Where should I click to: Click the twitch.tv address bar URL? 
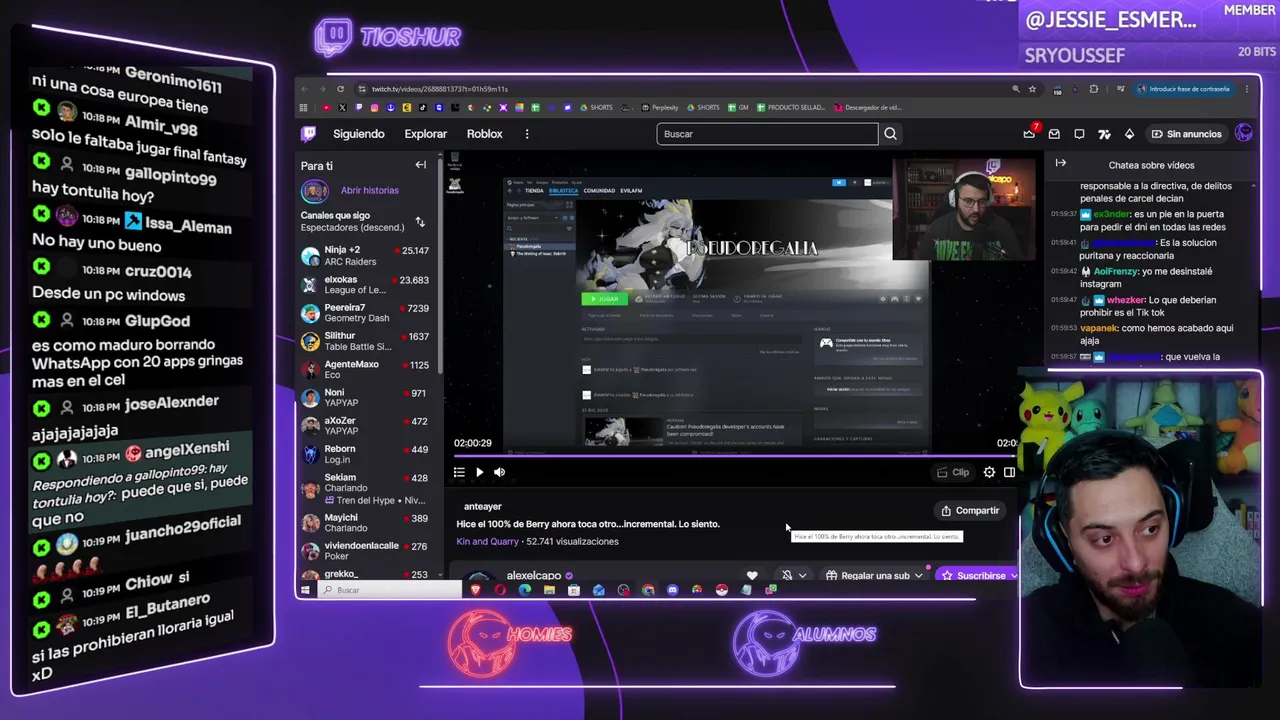[x=440, y=89]
